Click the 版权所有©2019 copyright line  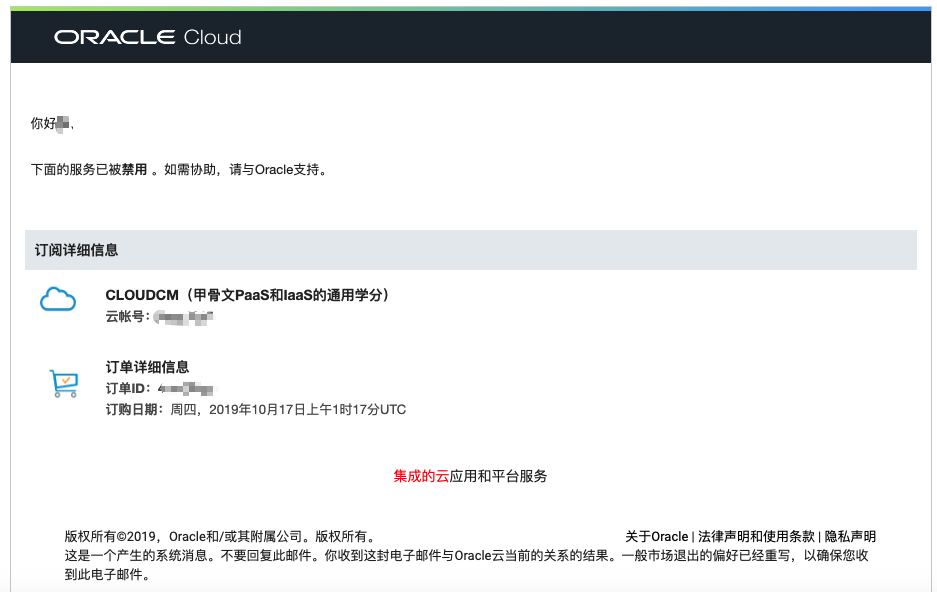click(x=222, y=536)
